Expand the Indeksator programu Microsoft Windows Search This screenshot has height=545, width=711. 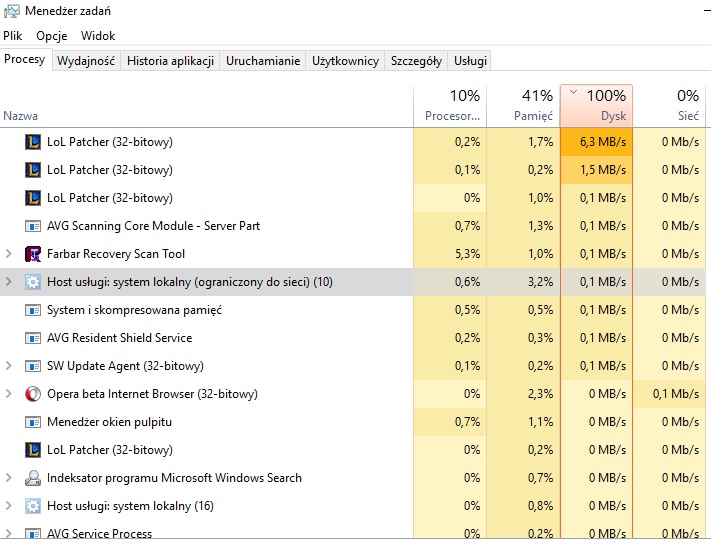tap(9, 478)
